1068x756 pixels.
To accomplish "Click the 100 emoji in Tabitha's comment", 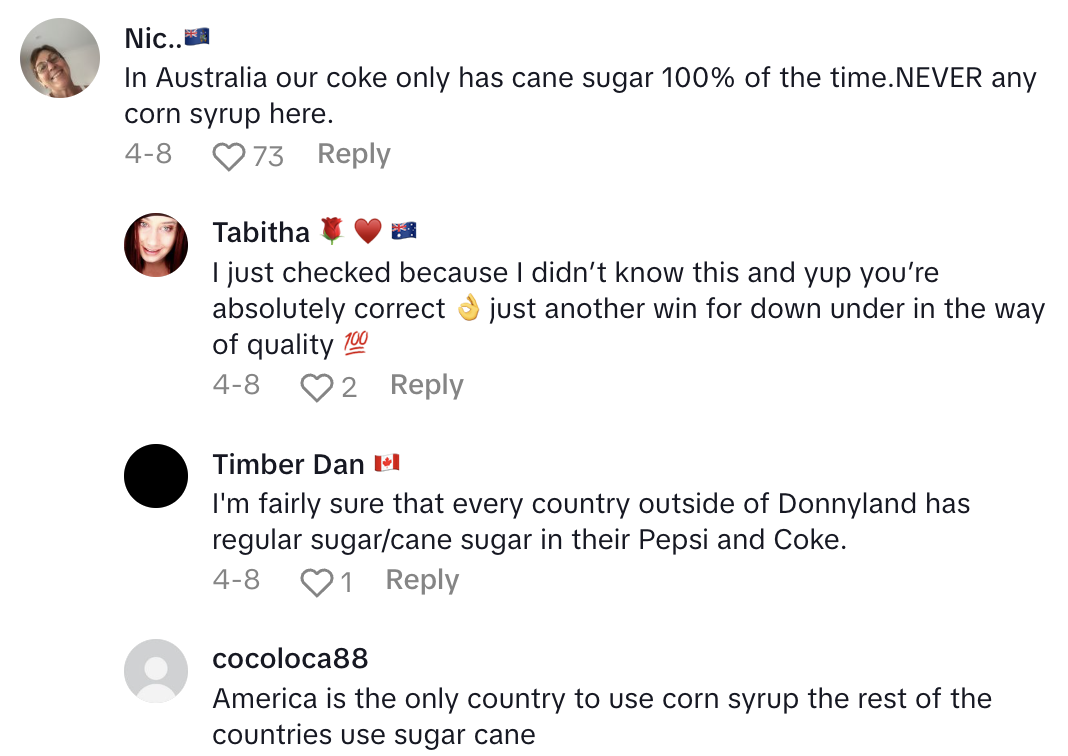I will point(355,344).
